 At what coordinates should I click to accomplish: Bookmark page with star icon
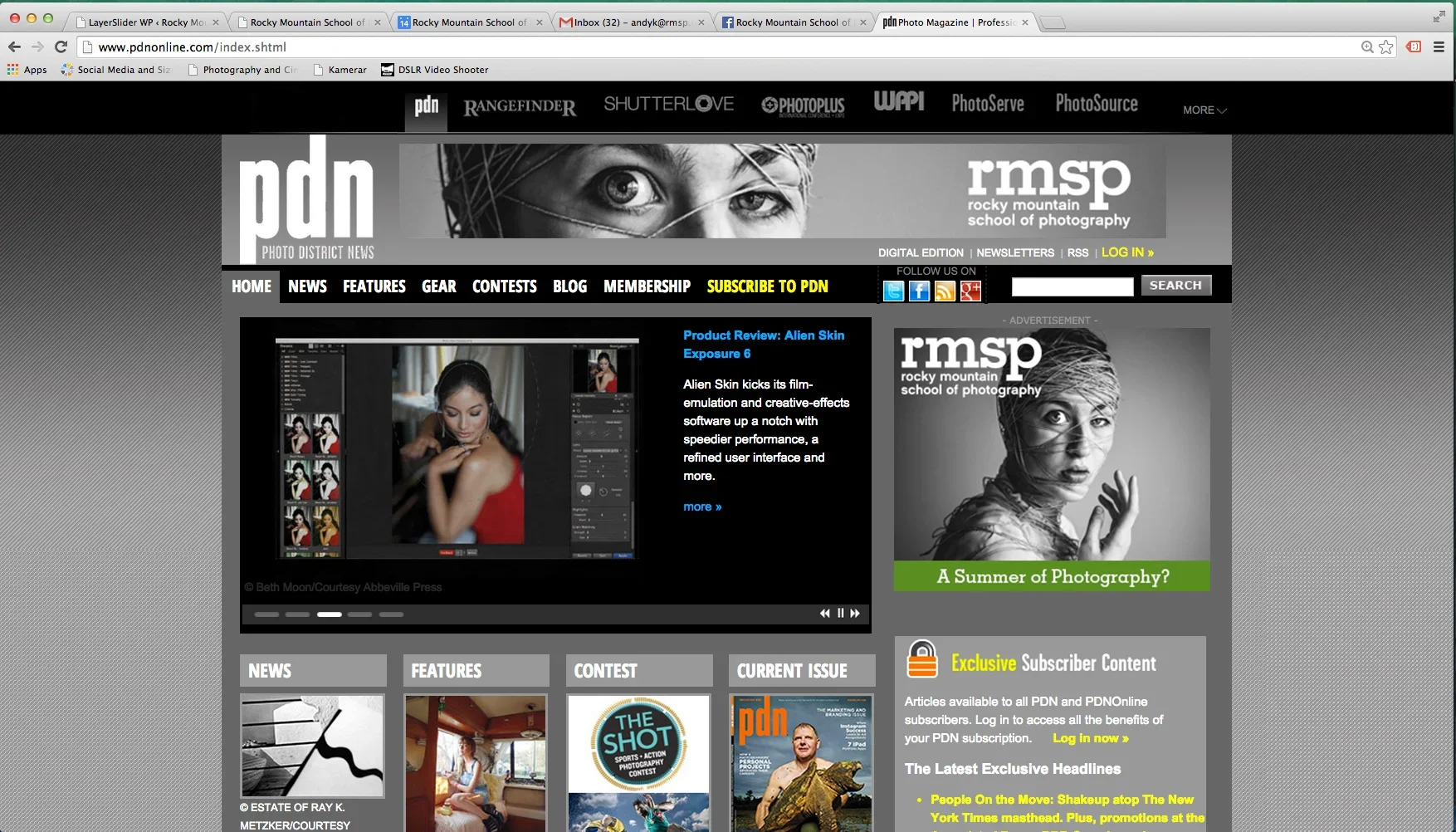click(x=1385, y=47)
